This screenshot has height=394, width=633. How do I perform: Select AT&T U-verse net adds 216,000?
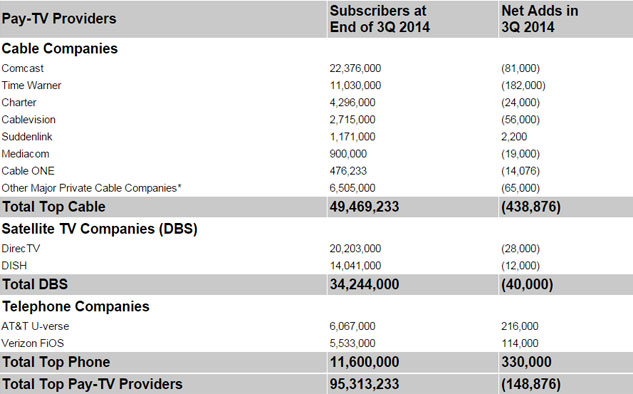coord(520,326)
